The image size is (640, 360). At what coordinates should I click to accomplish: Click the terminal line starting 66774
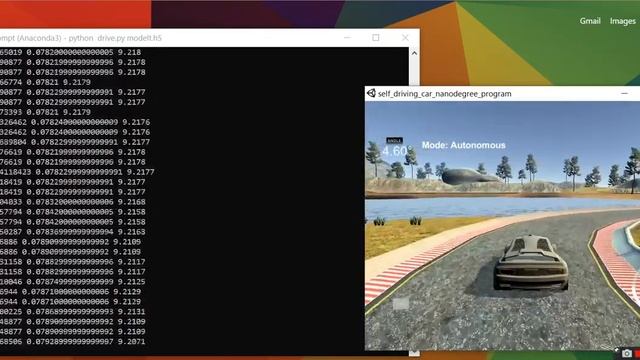(45, 82)
